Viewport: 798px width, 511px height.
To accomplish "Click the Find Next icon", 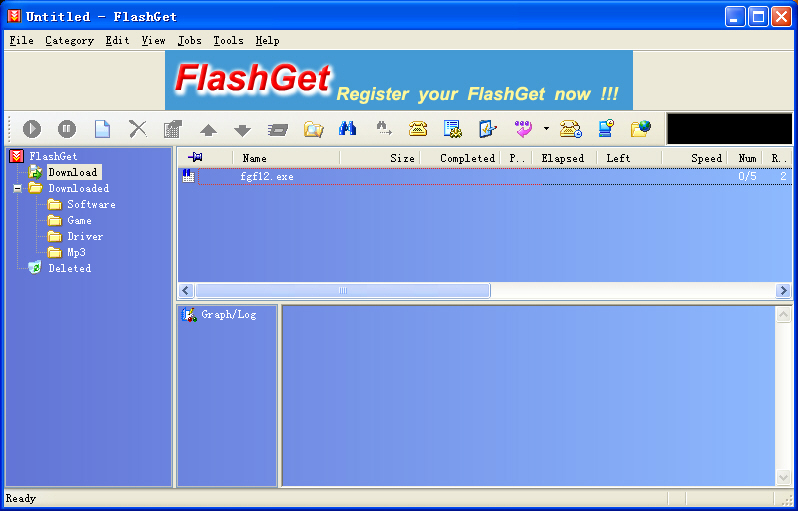I will coord(383,128).
